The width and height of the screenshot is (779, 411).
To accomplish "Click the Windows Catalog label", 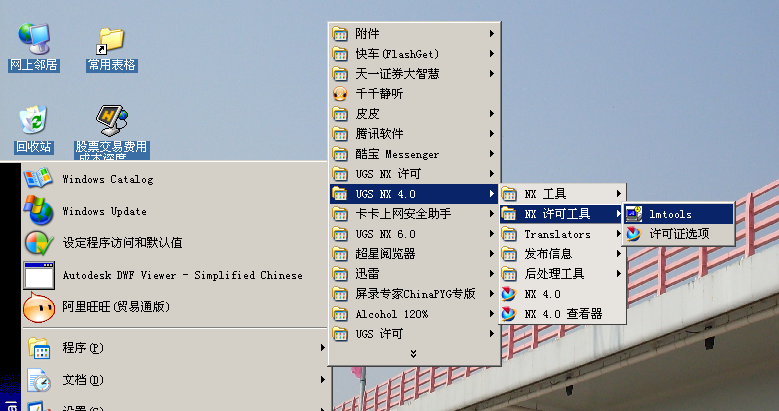I will pos(108,179).
